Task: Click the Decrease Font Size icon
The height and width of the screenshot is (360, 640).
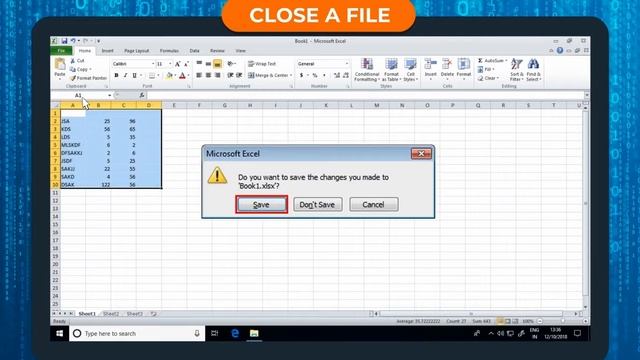Action: pos(186,64)
